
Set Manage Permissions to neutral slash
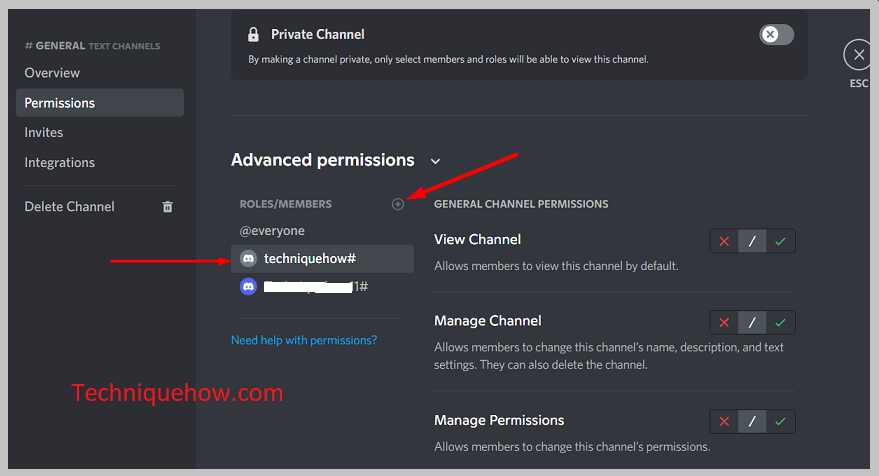(752, 422)
